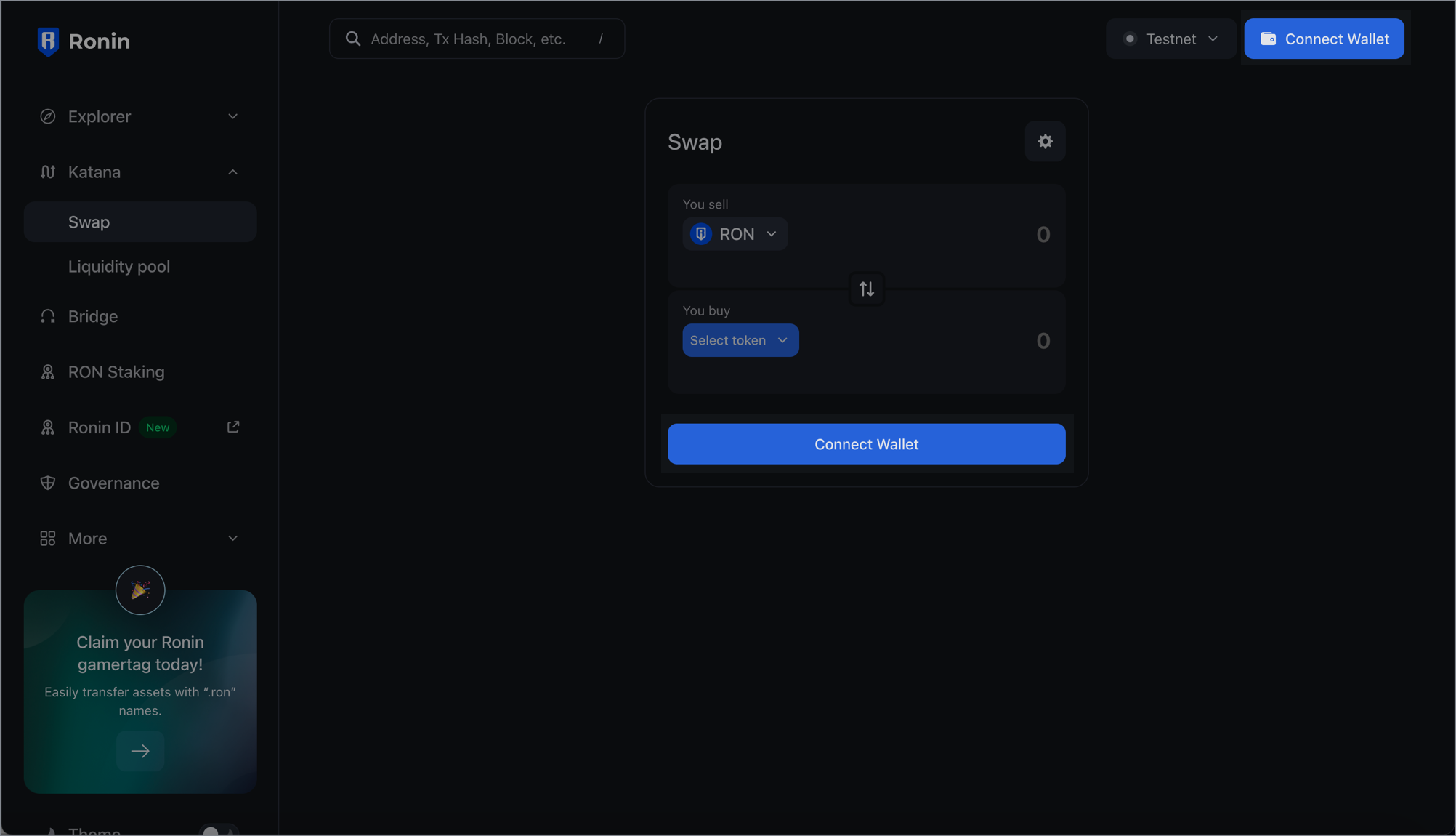Click the Governance shield icon

pos(48,483)
